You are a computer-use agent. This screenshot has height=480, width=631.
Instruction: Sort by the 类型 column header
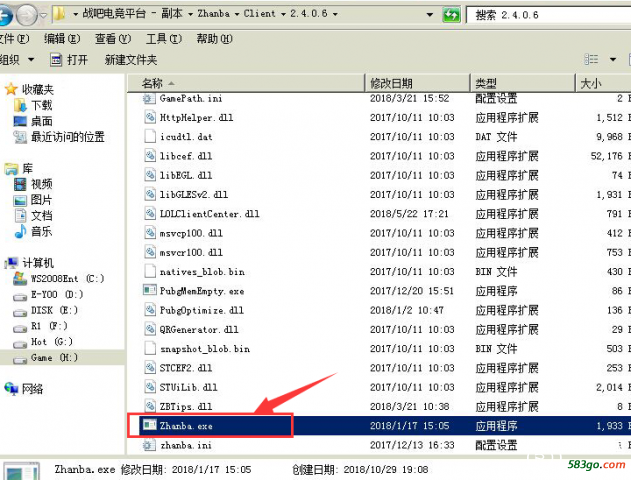point(522,83)
